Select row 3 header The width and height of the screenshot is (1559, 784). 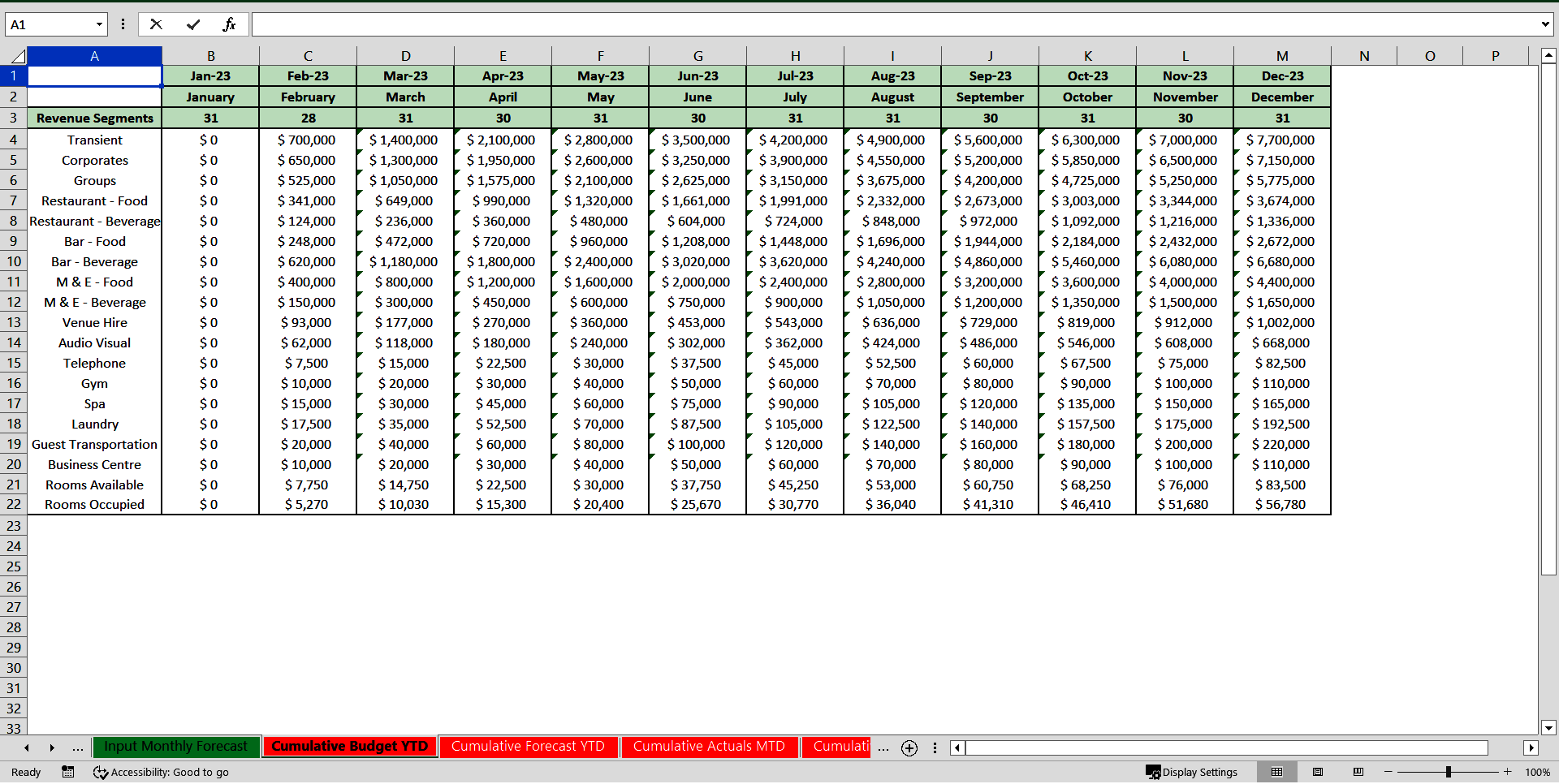point(14,118)
